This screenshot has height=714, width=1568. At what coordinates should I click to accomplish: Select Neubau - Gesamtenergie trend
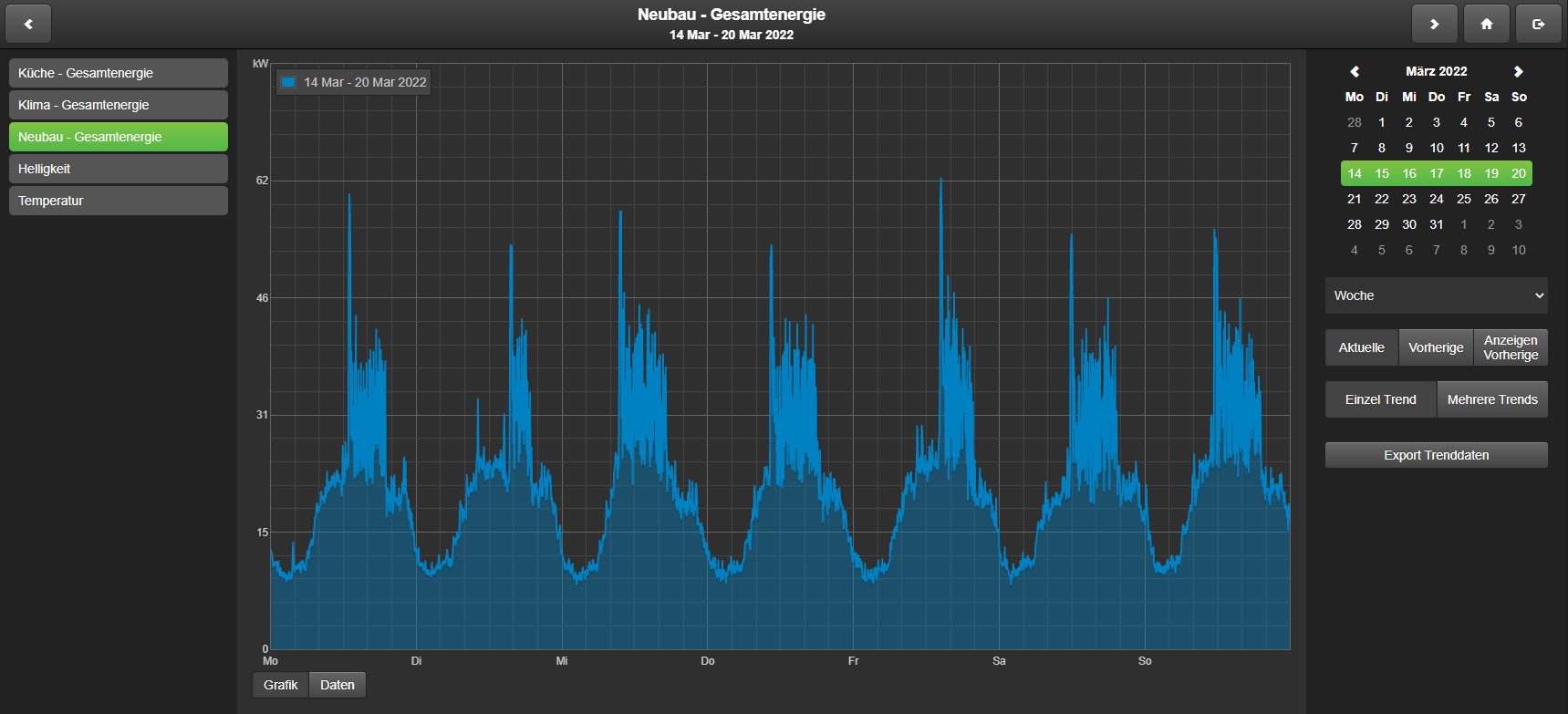pyautogui.click(x=119, y=137)
